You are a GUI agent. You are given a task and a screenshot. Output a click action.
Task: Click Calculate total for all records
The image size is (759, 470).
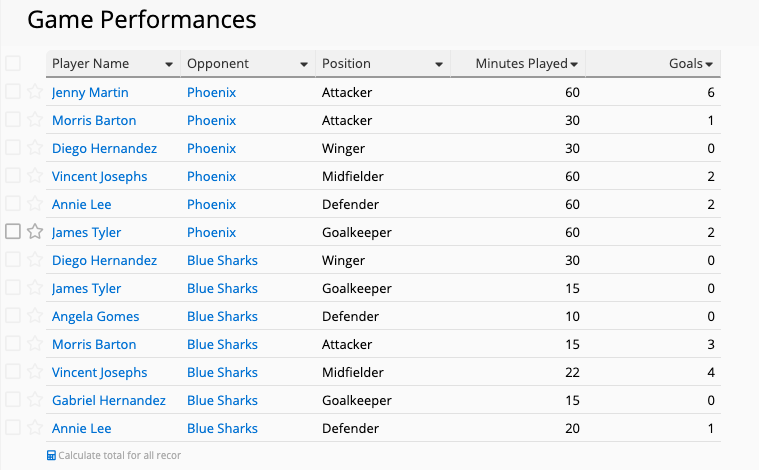(x=120, y=455)
